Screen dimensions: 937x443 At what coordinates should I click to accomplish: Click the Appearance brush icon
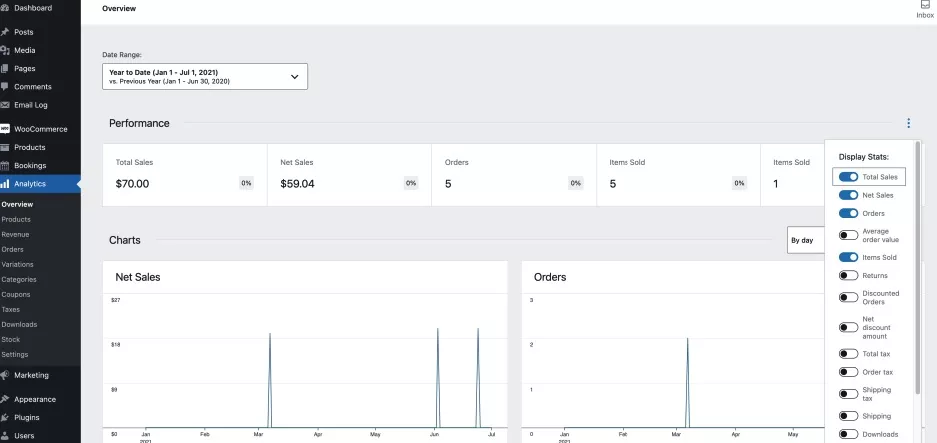pyautogui.click(x=4, y=399)
